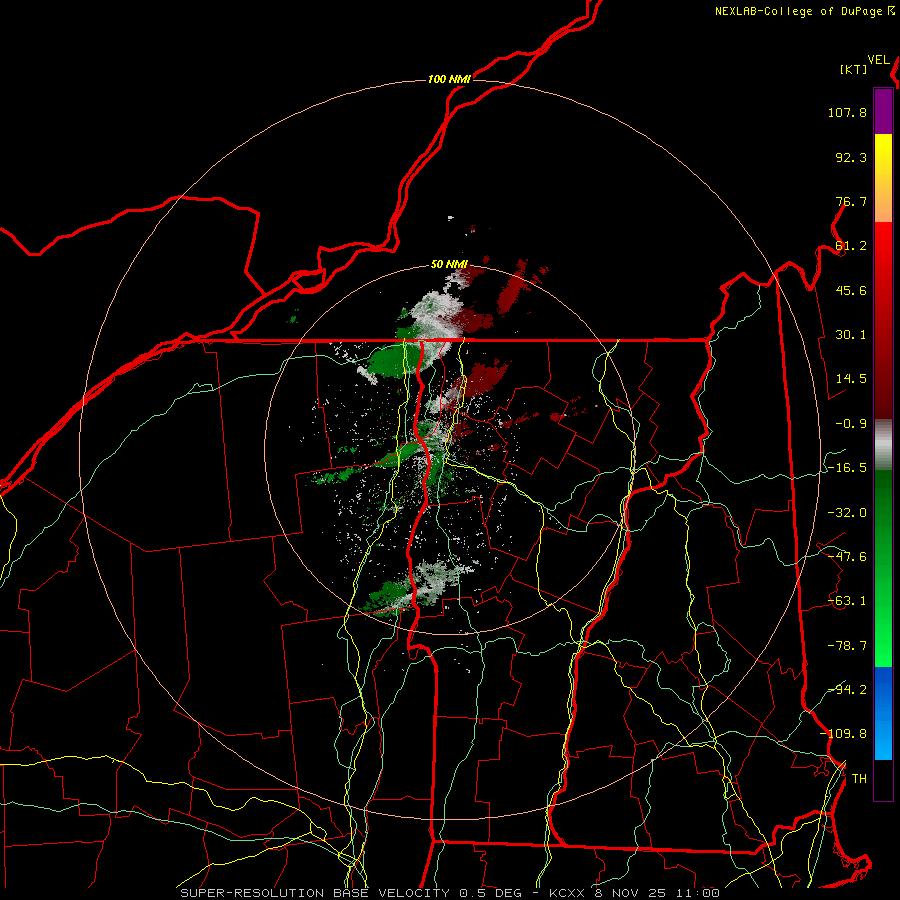Click the 76.7 velocity legend value

tap(851, 201)
